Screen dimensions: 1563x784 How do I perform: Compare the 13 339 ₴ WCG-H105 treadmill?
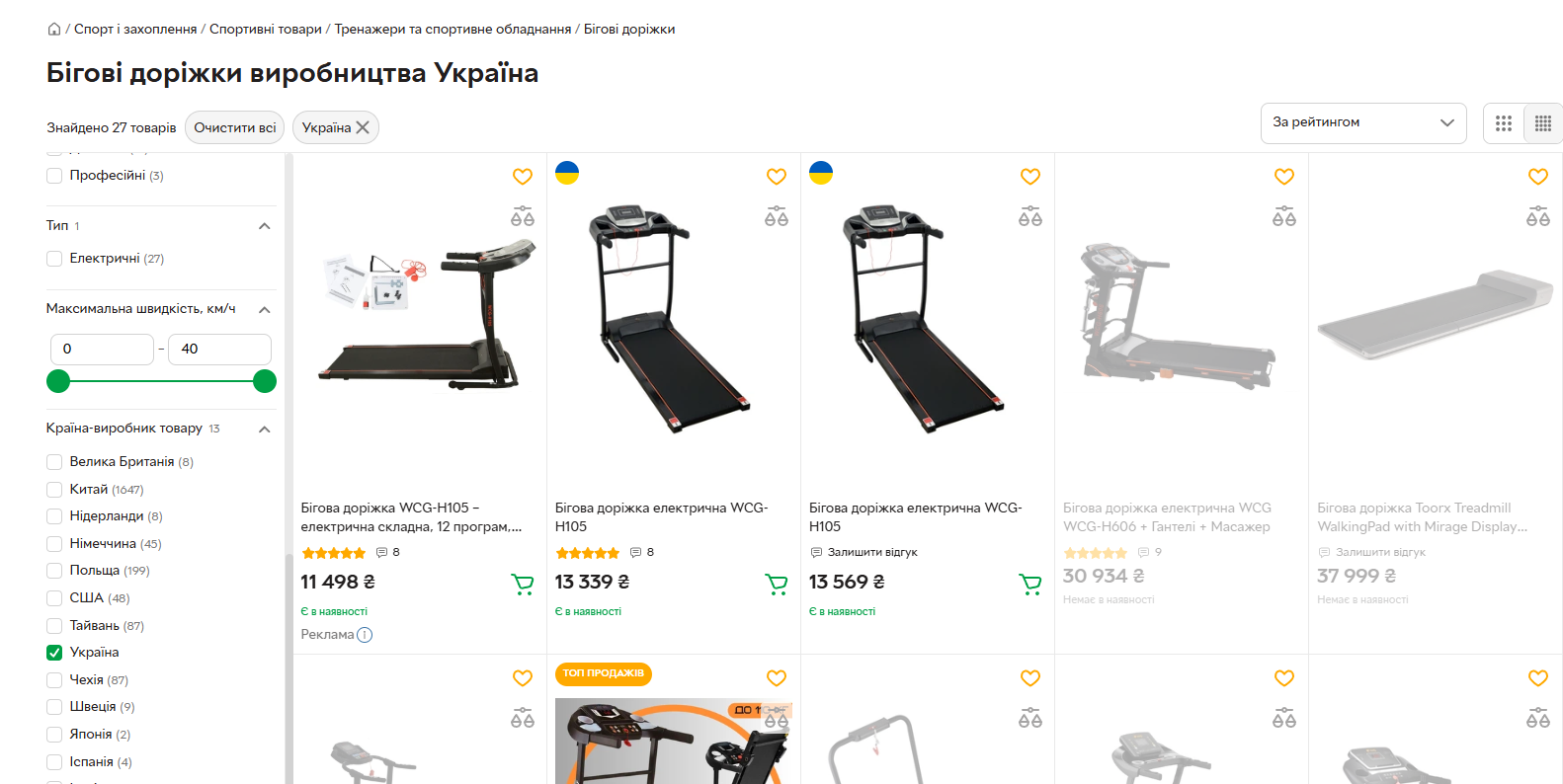click(777, 217)
